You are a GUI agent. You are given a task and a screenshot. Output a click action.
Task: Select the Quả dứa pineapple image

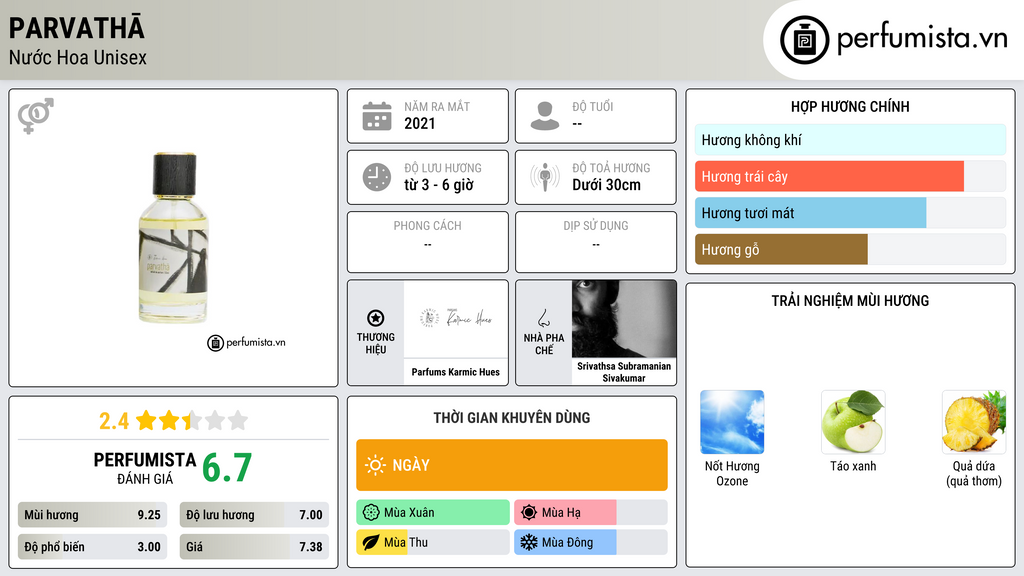coord(974,422)
